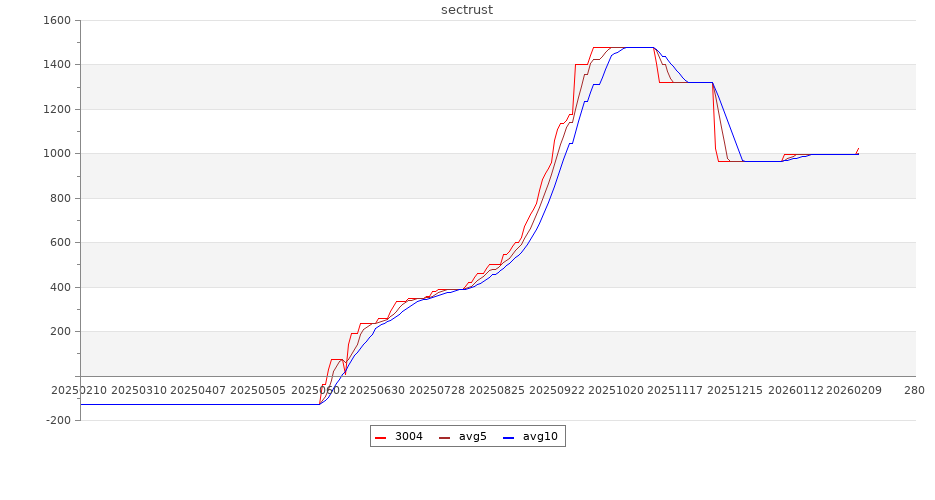Screen dimensions: 935x500
Task: Select the avg5 legend label
Action: [x=472, y=437]
